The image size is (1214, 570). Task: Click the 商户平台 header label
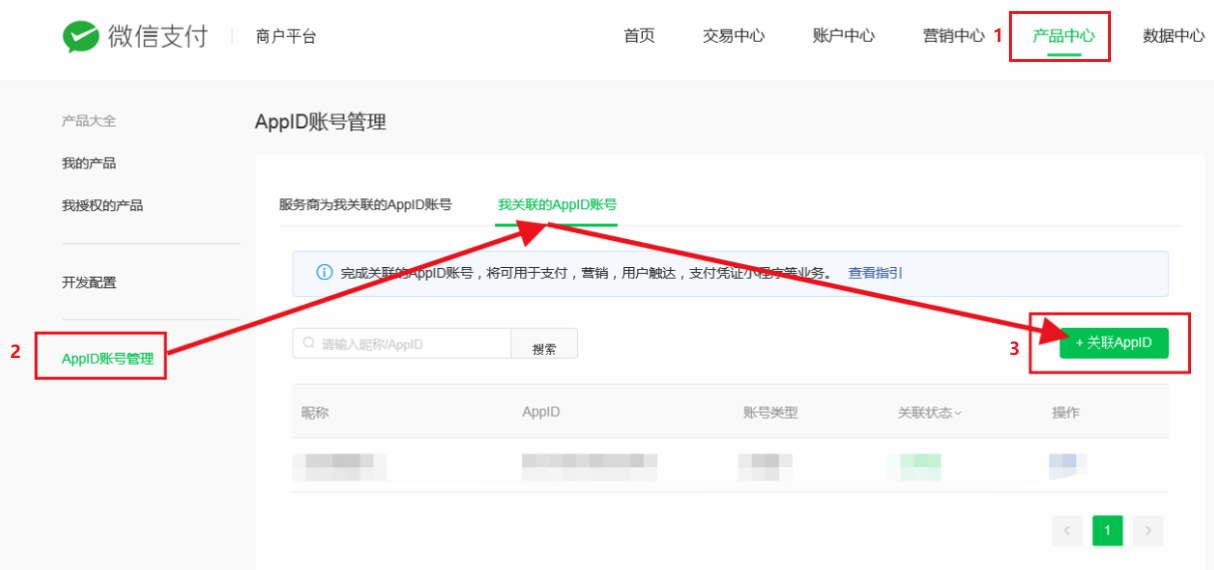click(x=286, y=37)
